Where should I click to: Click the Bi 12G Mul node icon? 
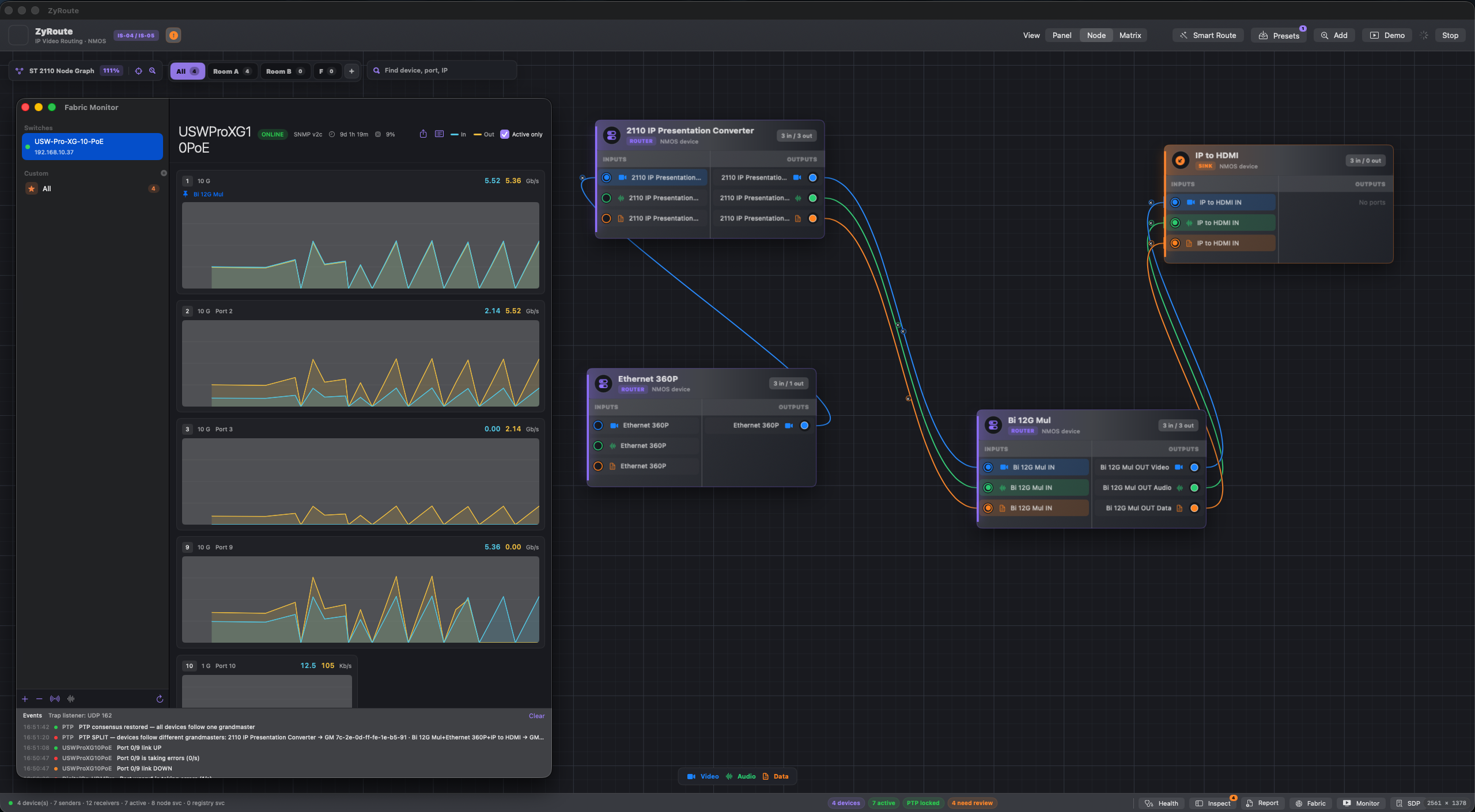point(993,426)
